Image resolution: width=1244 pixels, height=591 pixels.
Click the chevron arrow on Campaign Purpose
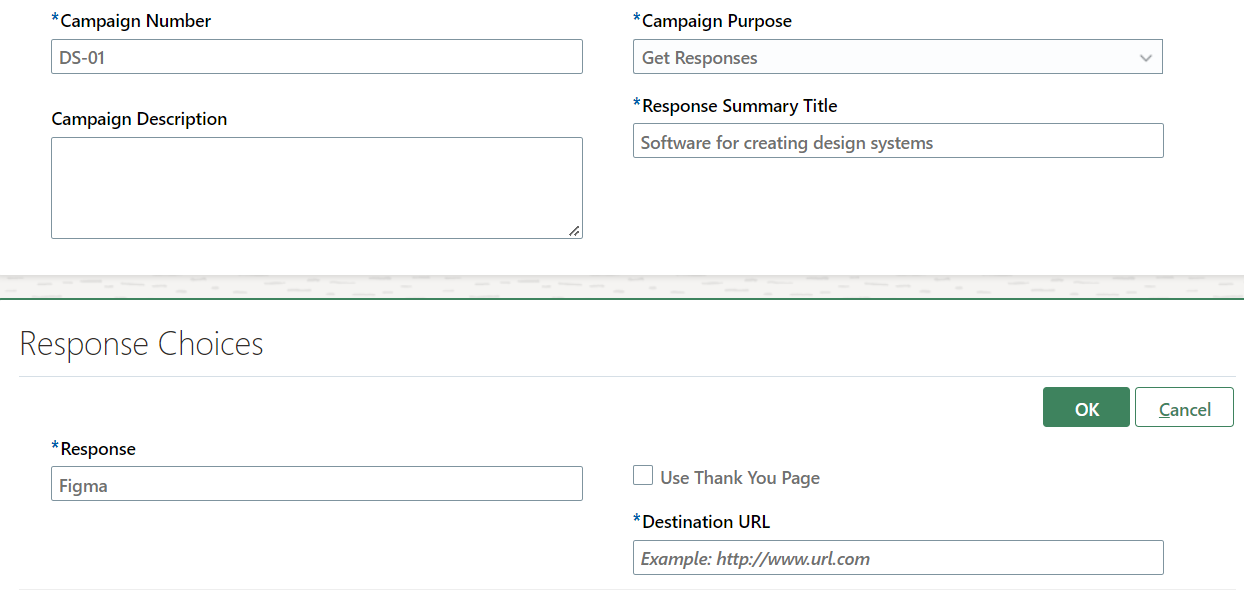(x=1146, y=58)
